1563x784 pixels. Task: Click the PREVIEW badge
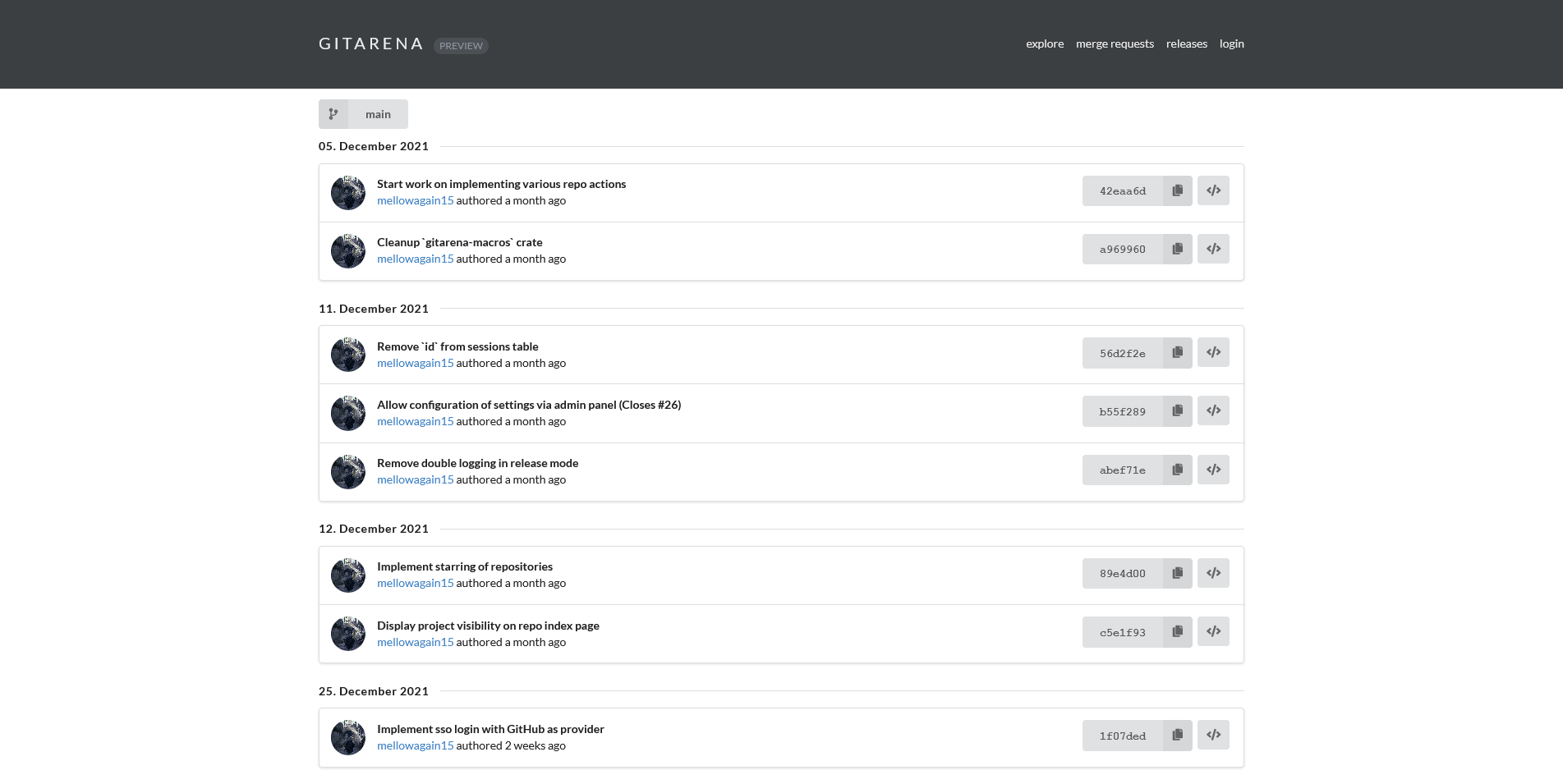coord(461,46)
